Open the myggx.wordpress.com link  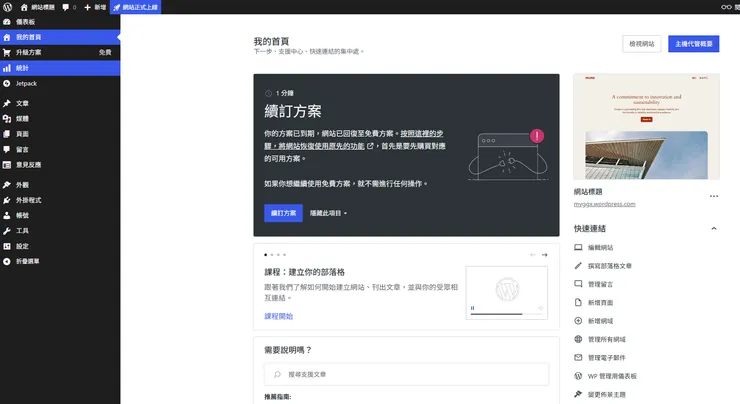tap(604, 204)
